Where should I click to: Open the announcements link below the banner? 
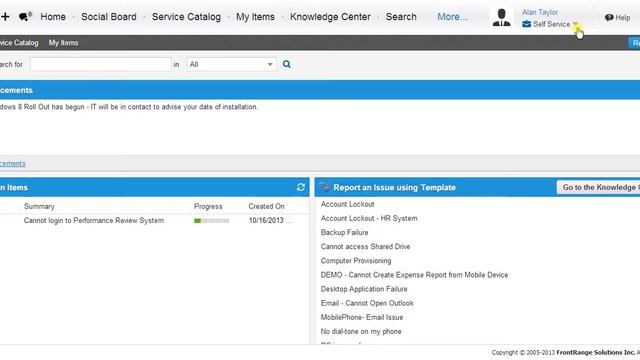pos(13,163)
